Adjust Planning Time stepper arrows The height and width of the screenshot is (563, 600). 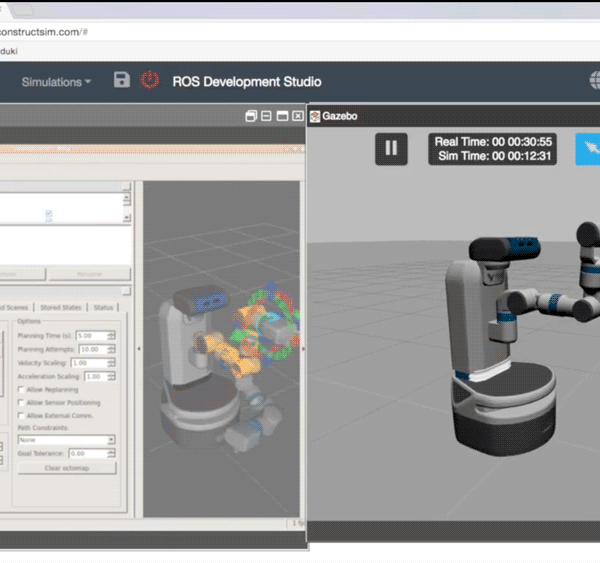click(x=111, y=336)
